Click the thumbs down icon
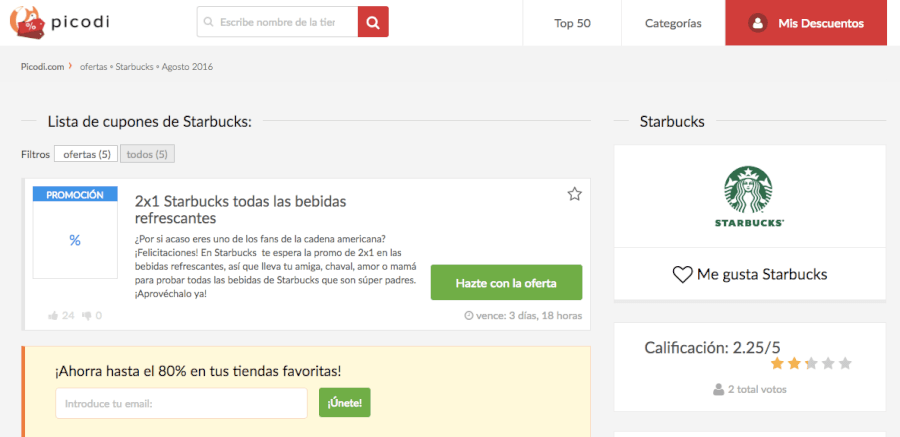This screenshot has width=900, height=437. pos(87,316)
